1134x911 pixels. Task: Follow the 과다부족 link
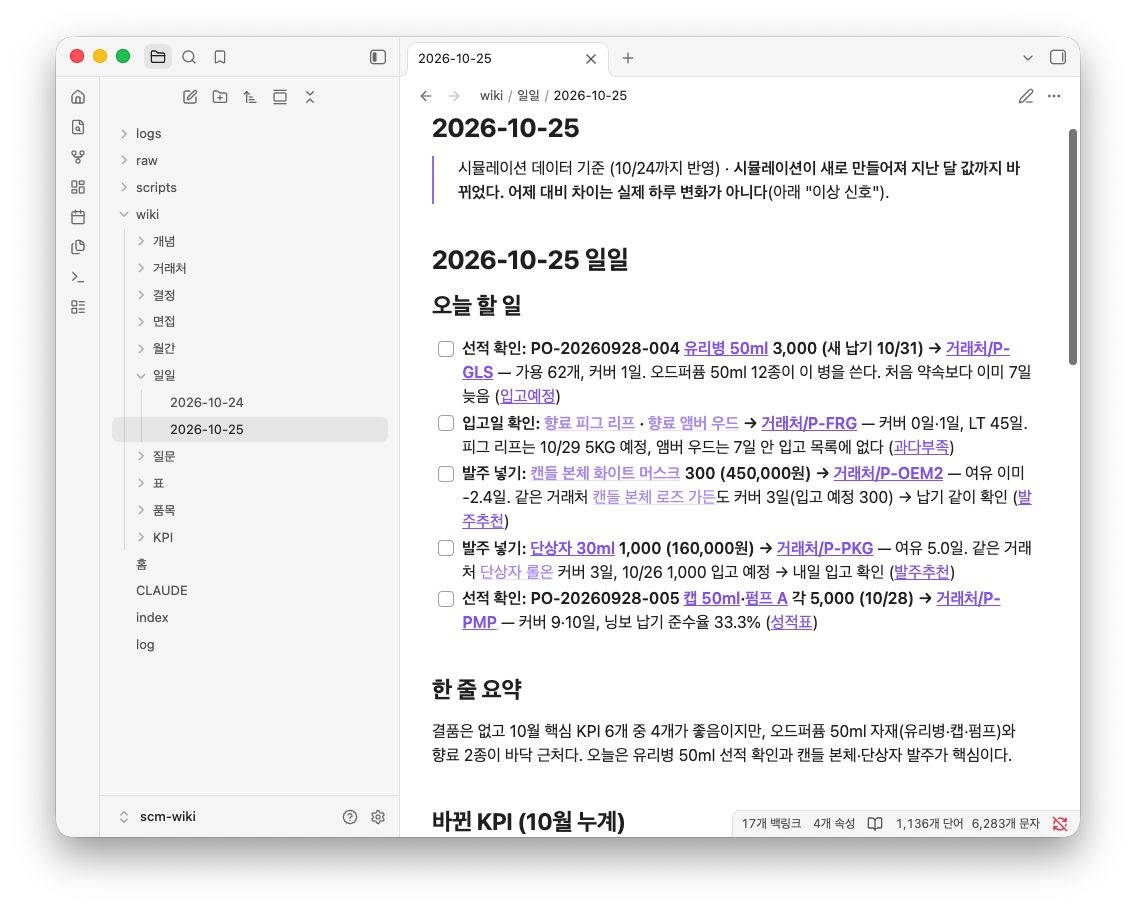pyautogui.click(x=921, y=448)
